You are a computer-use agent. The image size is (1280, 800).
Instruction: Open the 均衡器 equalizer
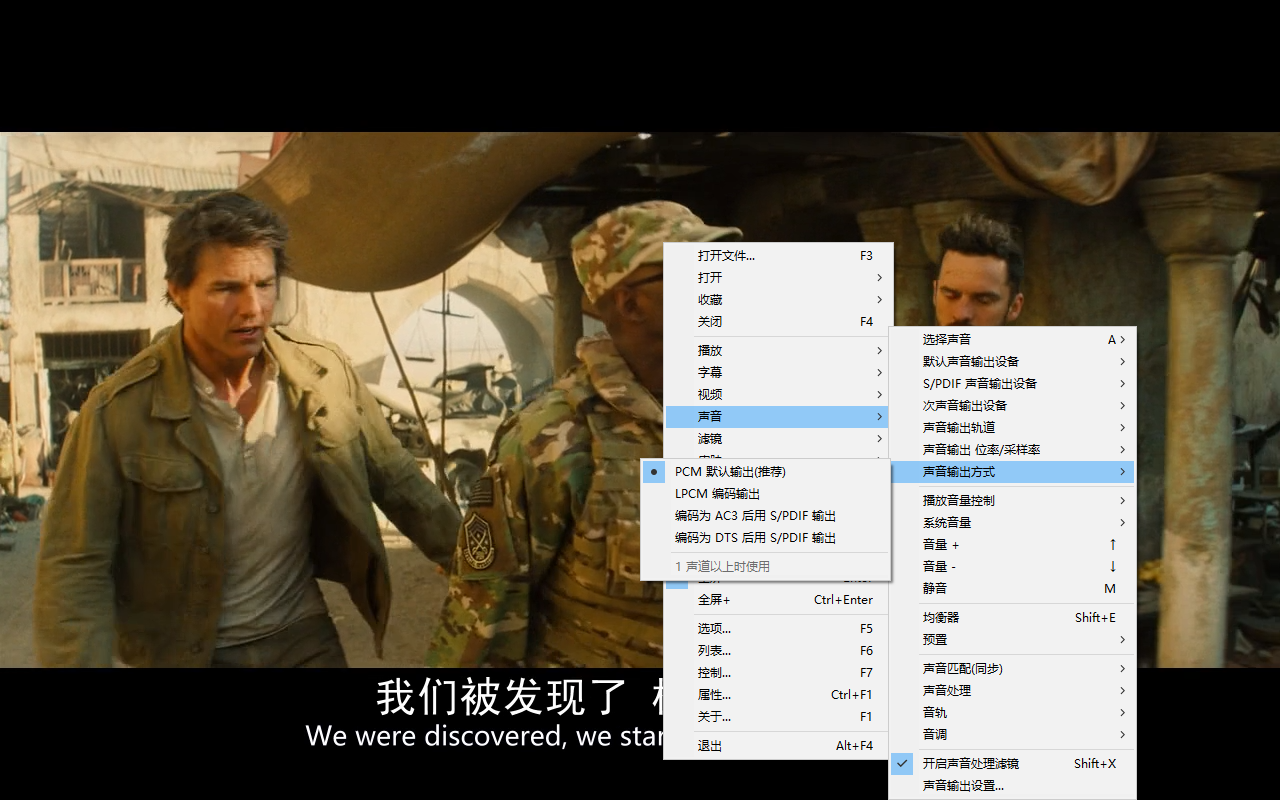[940, 617]
